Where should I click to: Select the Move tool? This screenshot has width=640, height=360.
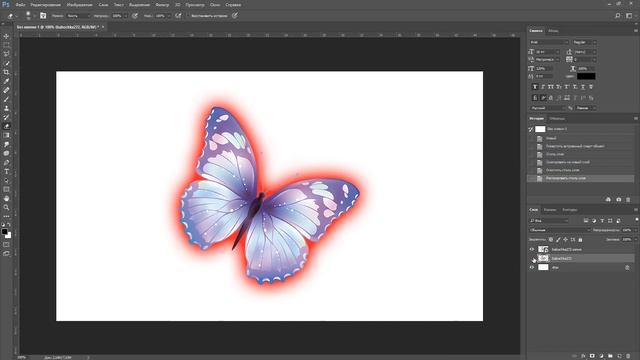click(6, 36)
